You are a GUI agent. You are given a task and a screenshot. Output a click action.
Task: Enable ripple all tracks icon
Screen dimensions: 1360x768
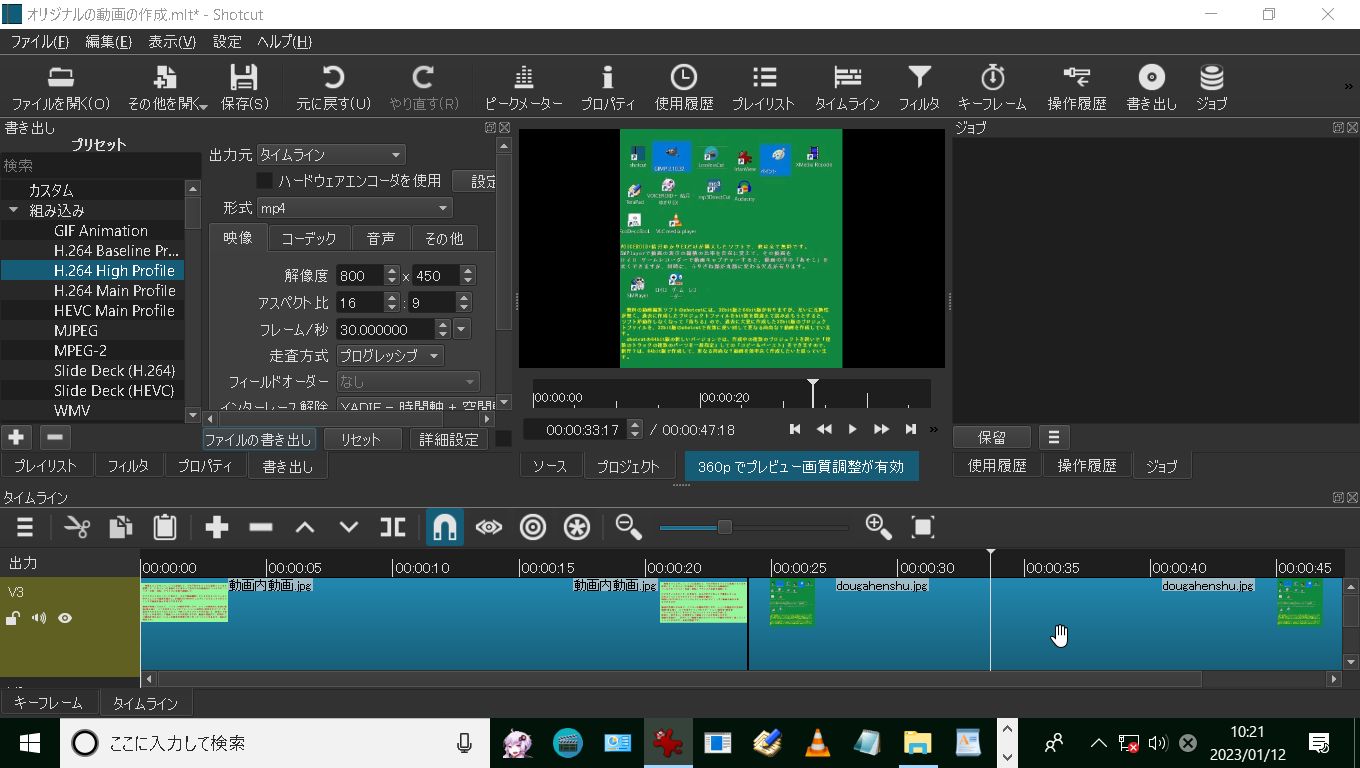coord(577,528)
